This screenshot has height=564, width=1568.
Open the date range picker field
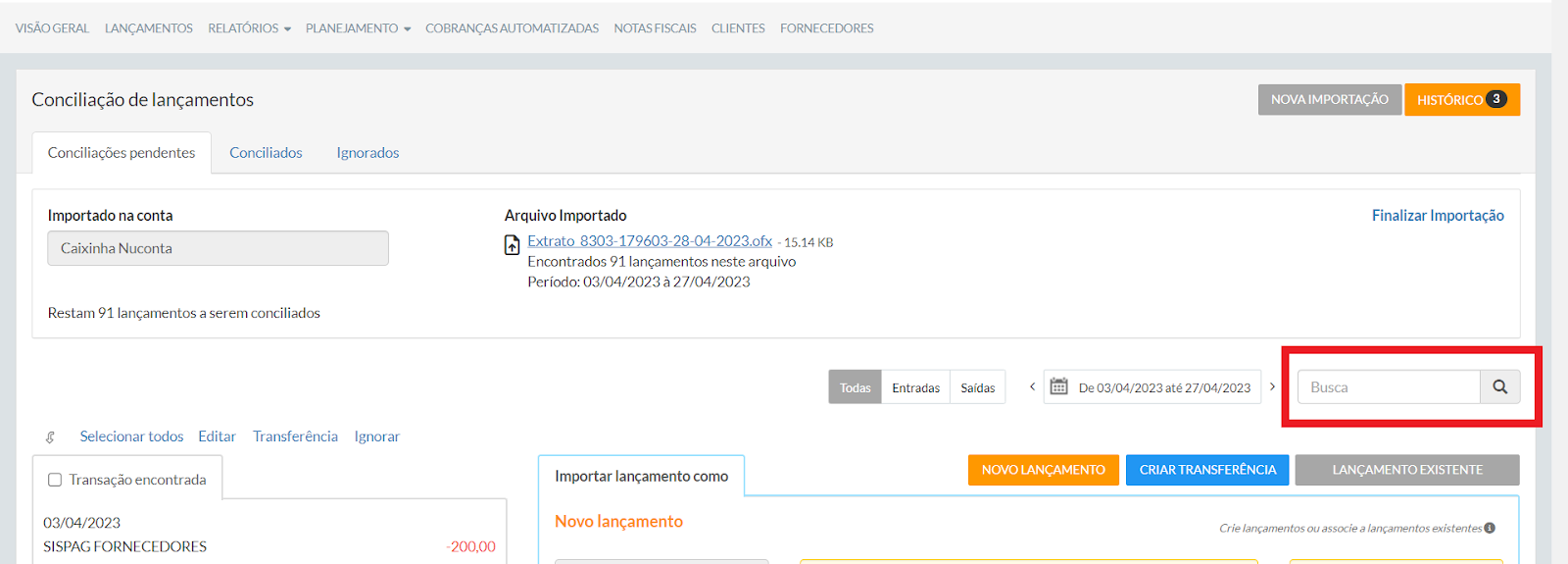1152,387
